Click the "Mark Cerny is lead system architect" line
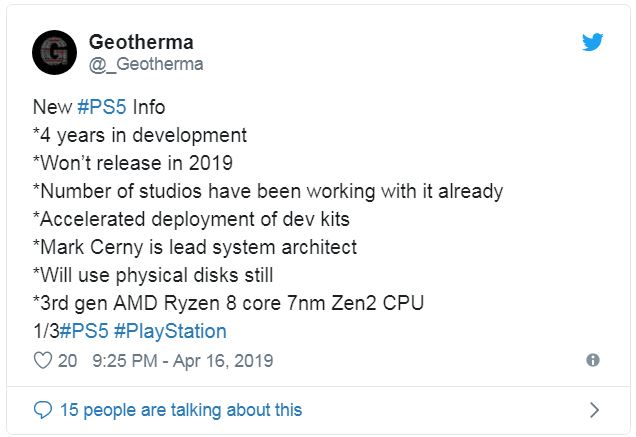This screenshot has width=636, height=437. tap(195, 247)
